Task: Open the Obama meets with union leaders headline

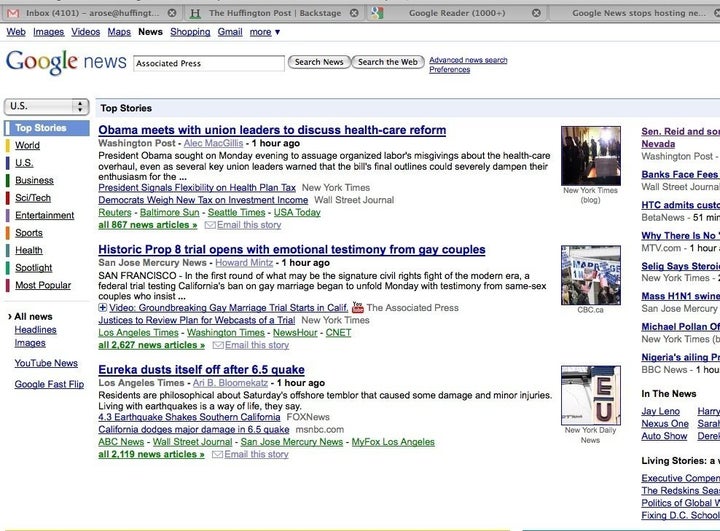Action: (272, 130)
